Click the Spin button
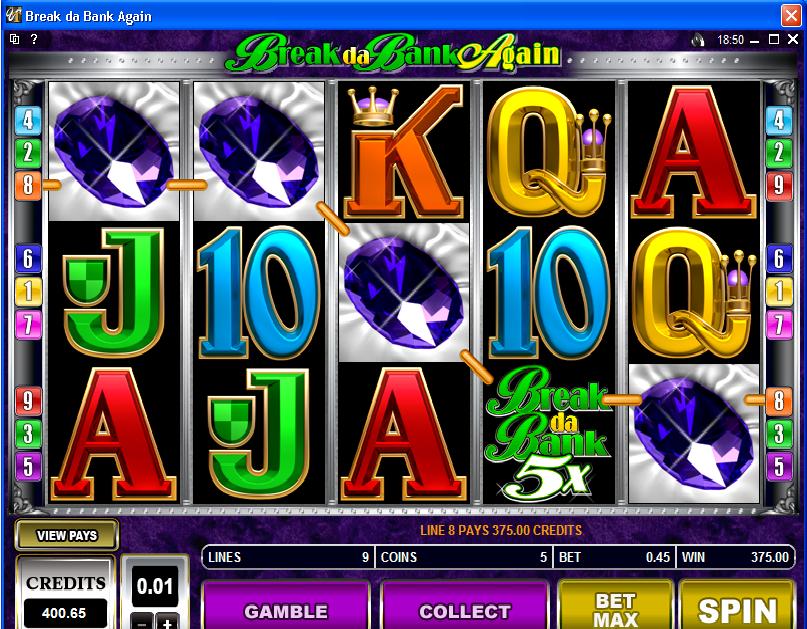The height and width of the screenshot is (629, 807). point(737,605)
